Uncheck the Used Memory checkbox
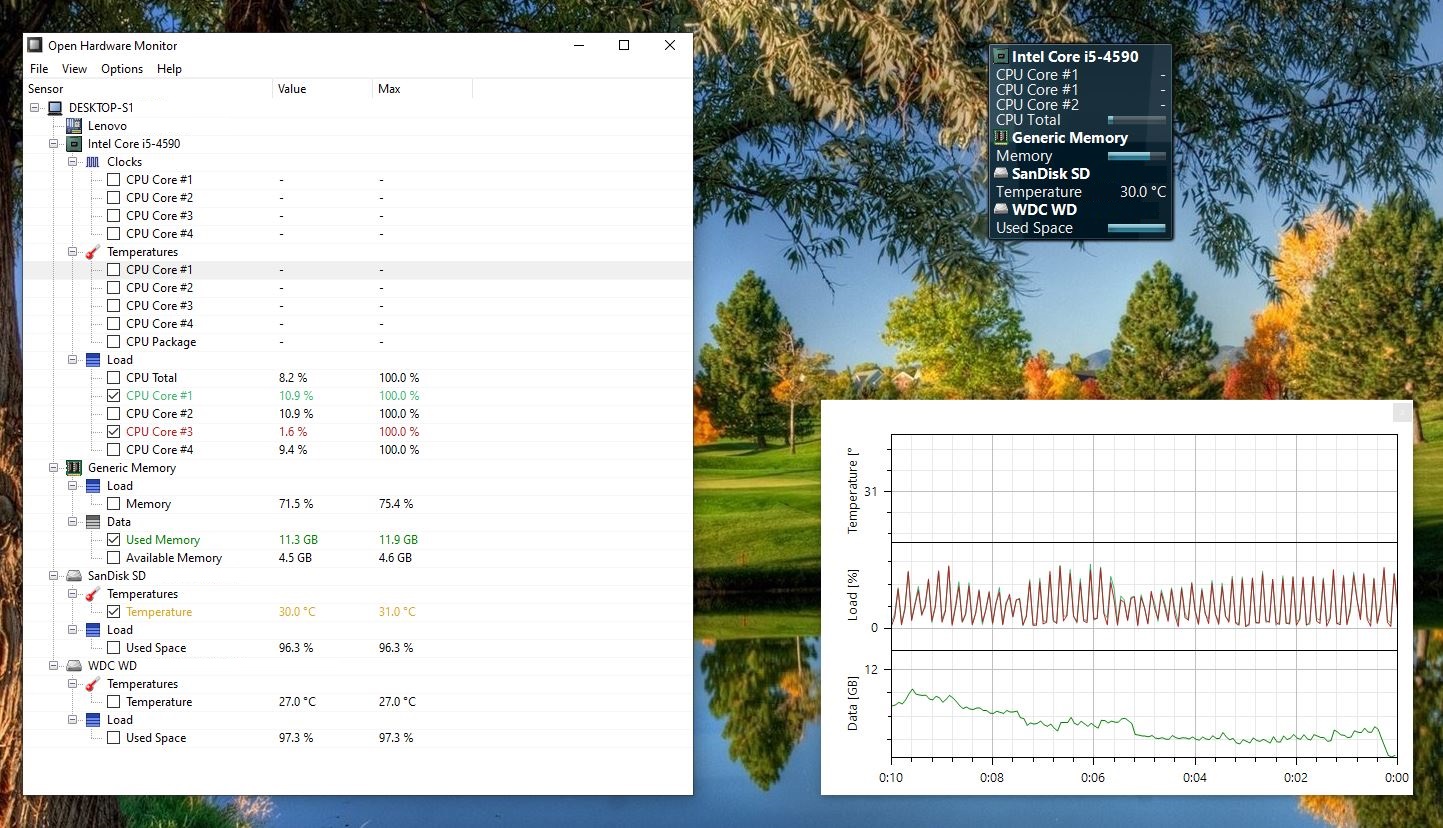This screenshot has width=1443, height=828. click(x=113, y=540)
